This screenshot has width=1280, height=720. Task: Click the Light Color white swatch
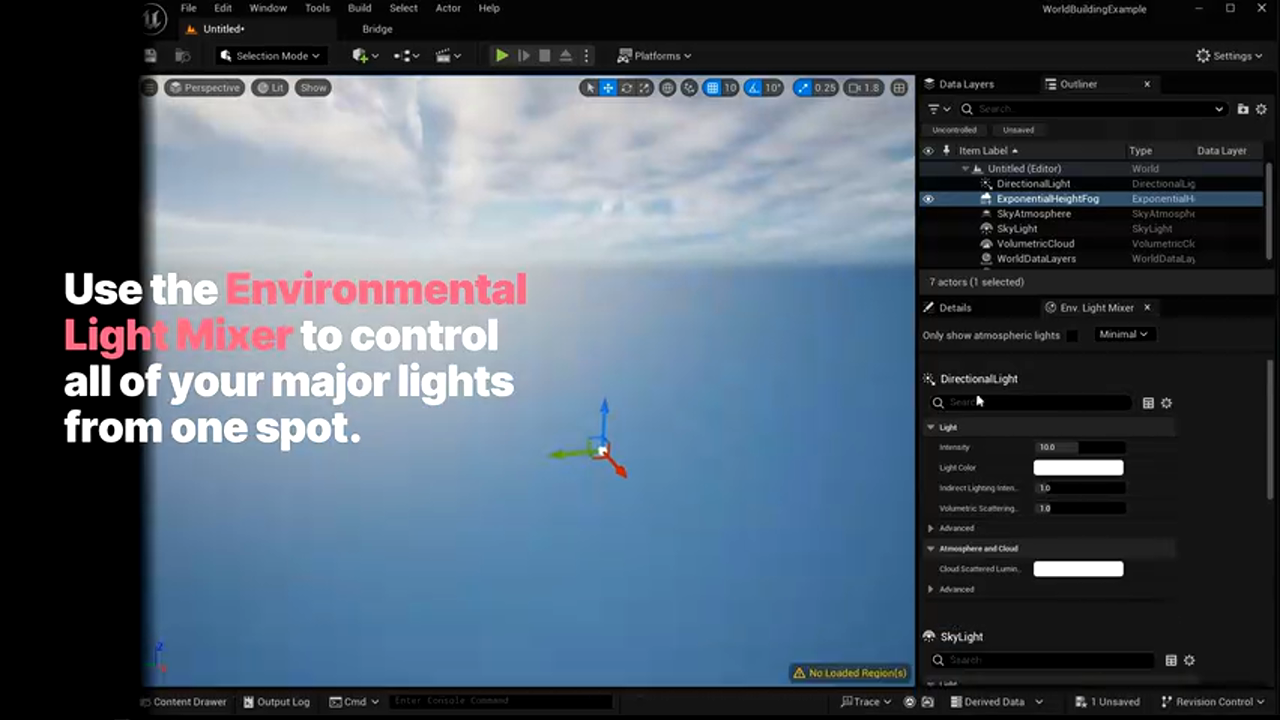tap(1078, 468)
